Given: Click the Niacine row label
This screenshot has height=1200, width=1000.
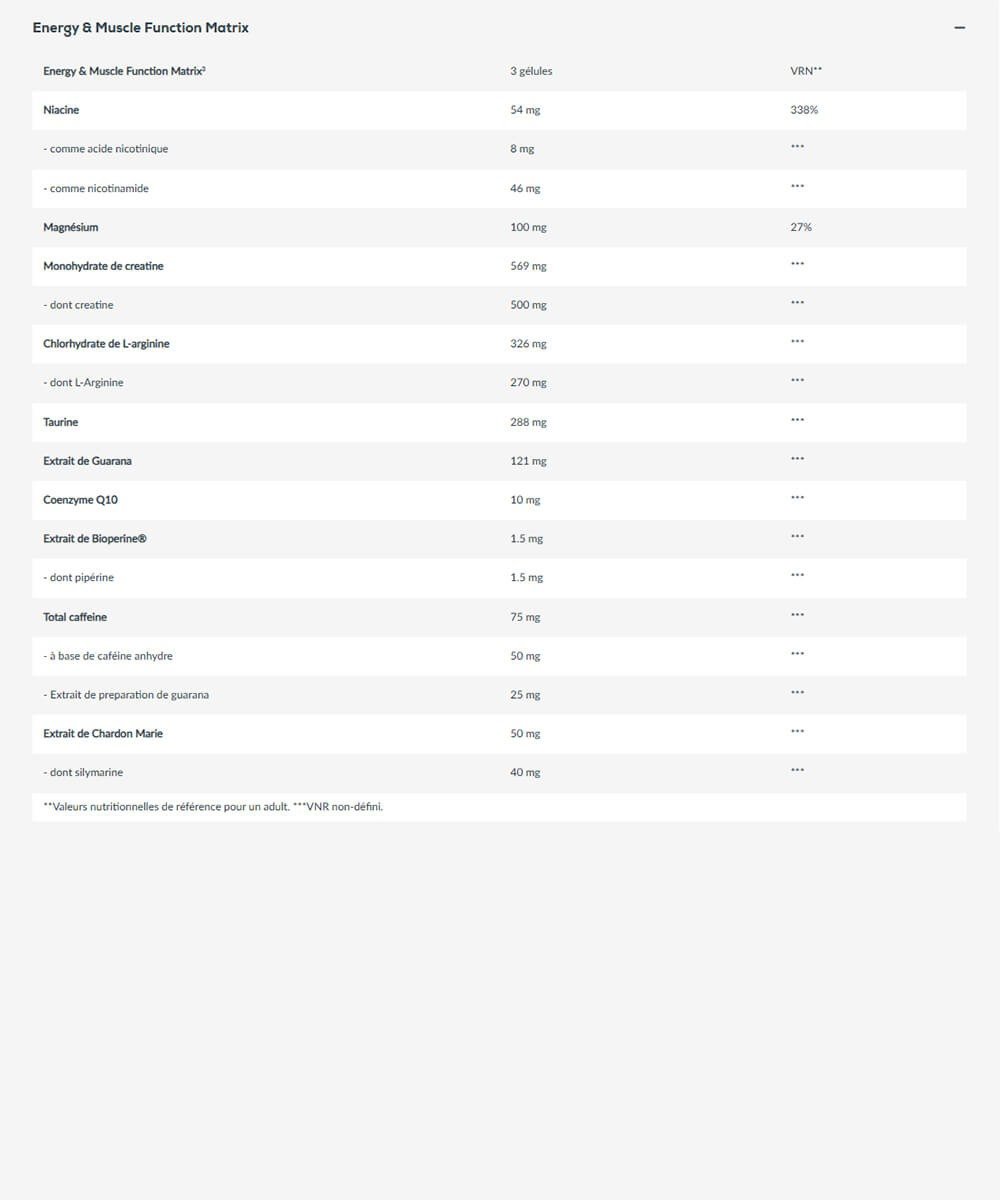Looking at the screenshot, I should 61,110.
